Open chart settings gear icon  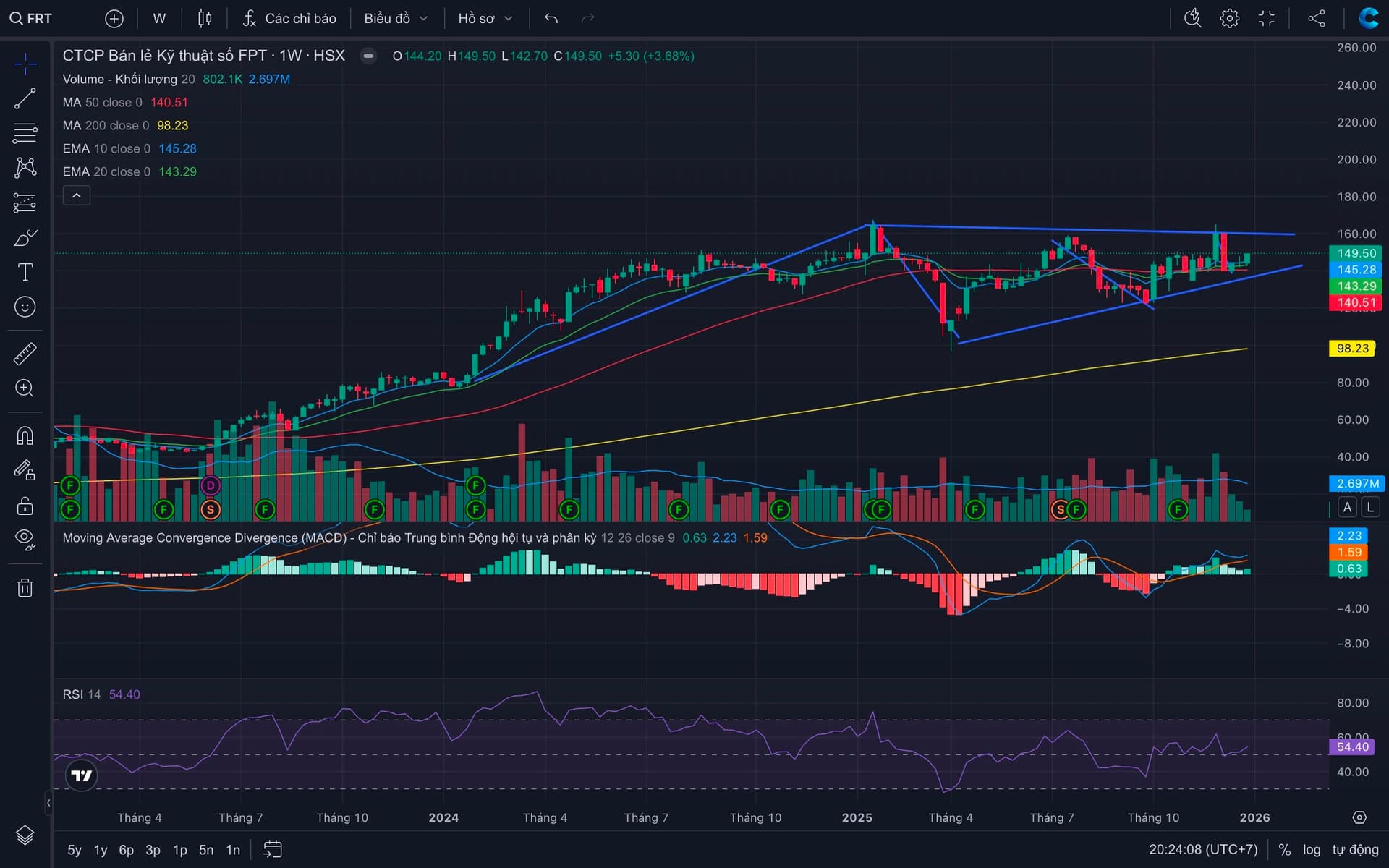point(1229,19)
